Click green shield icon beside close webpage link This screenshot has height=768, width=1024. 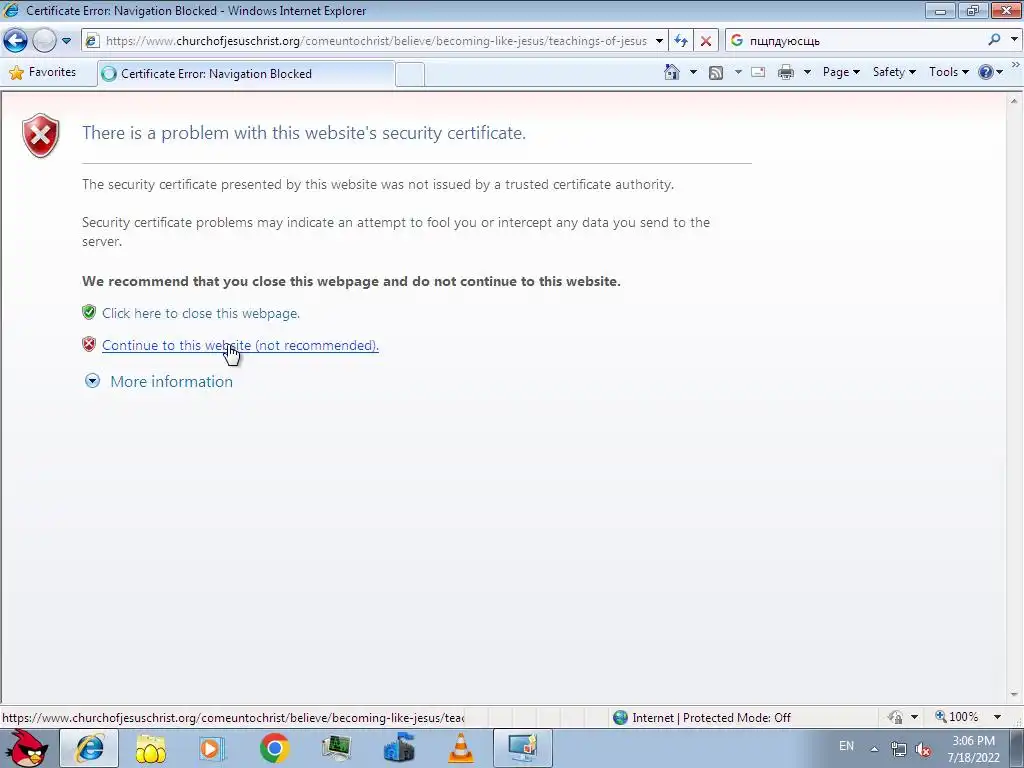pyautogui.click(x=89, y=312)
